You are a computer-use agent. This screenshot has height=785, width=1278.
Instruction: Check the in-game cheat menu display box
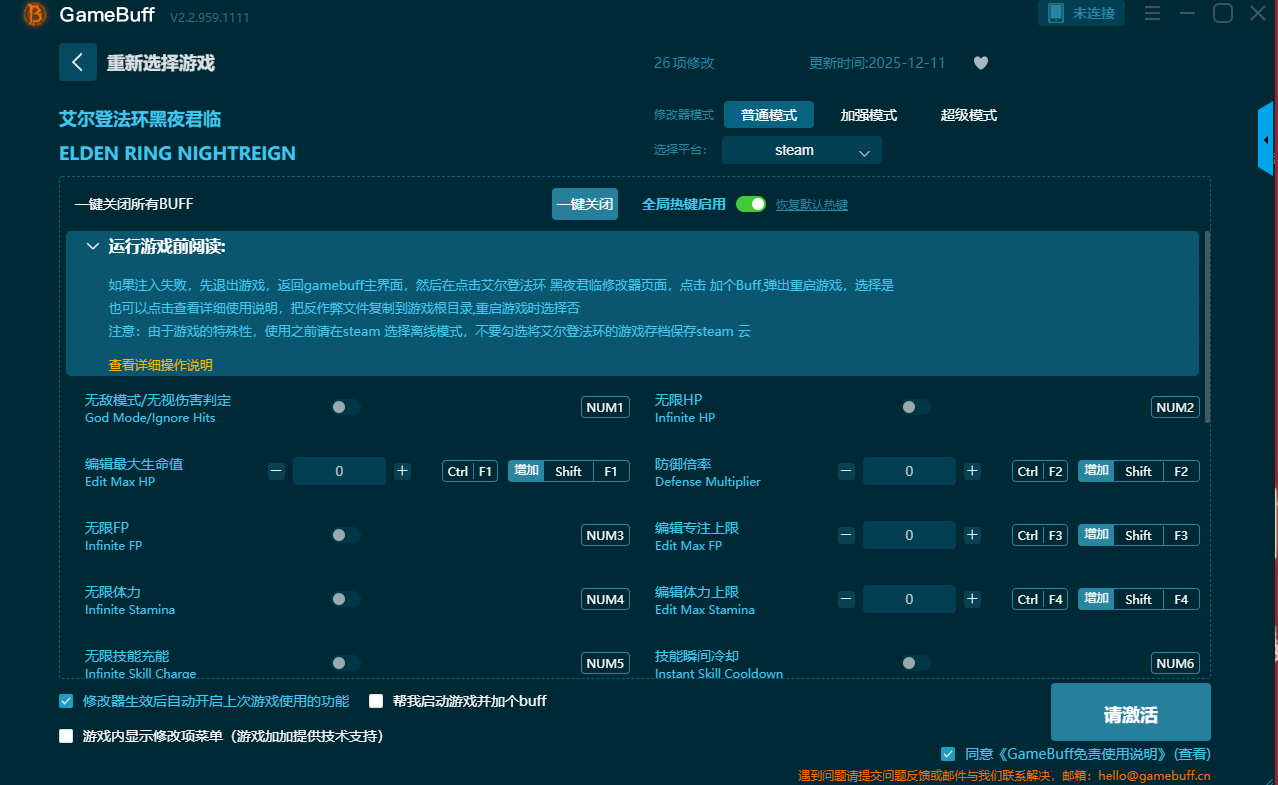pyautogui.click(x=66, y=736)
